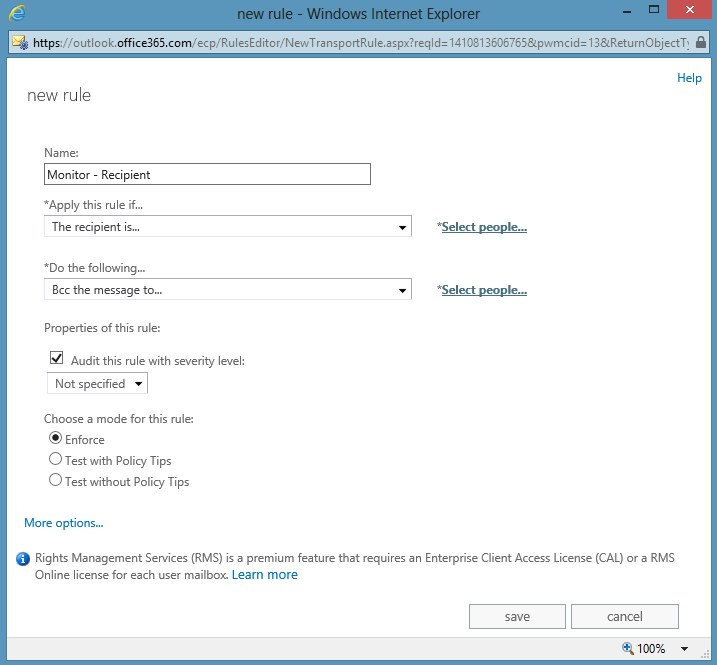Screen dimensions: 717x665
Task: Open the zoom level dropdown arrow
Action: [684, 649]
